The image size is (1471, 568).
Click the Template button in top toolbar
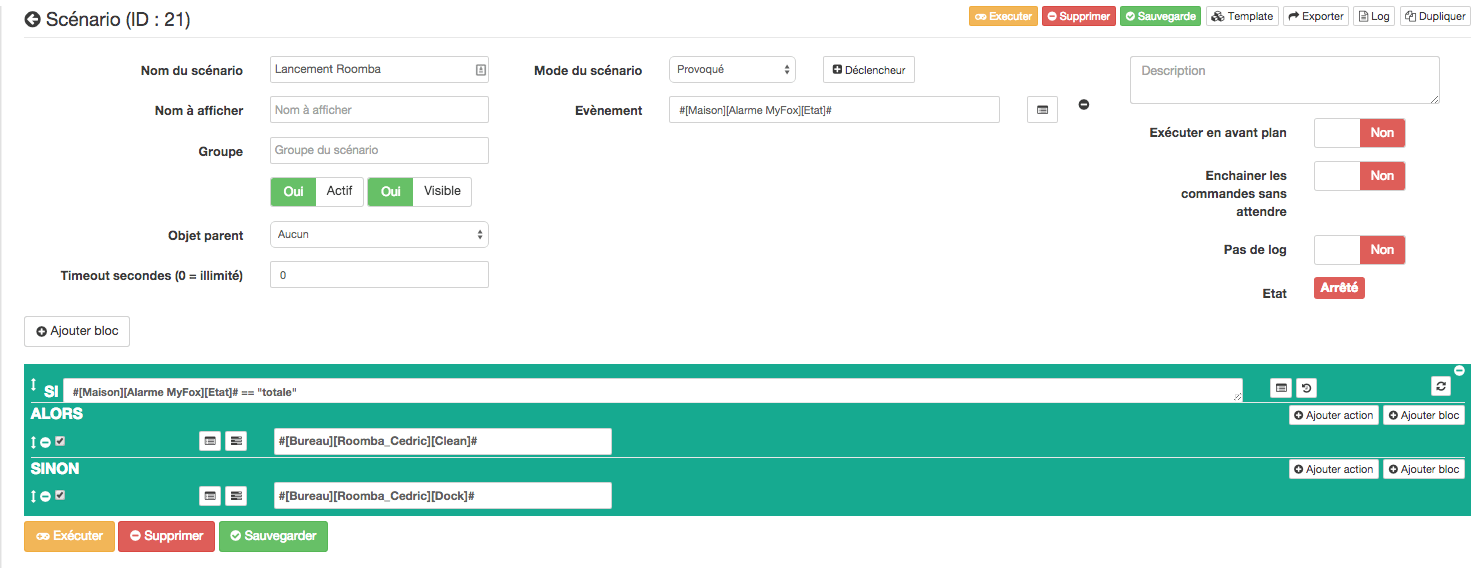[1242, 16]
